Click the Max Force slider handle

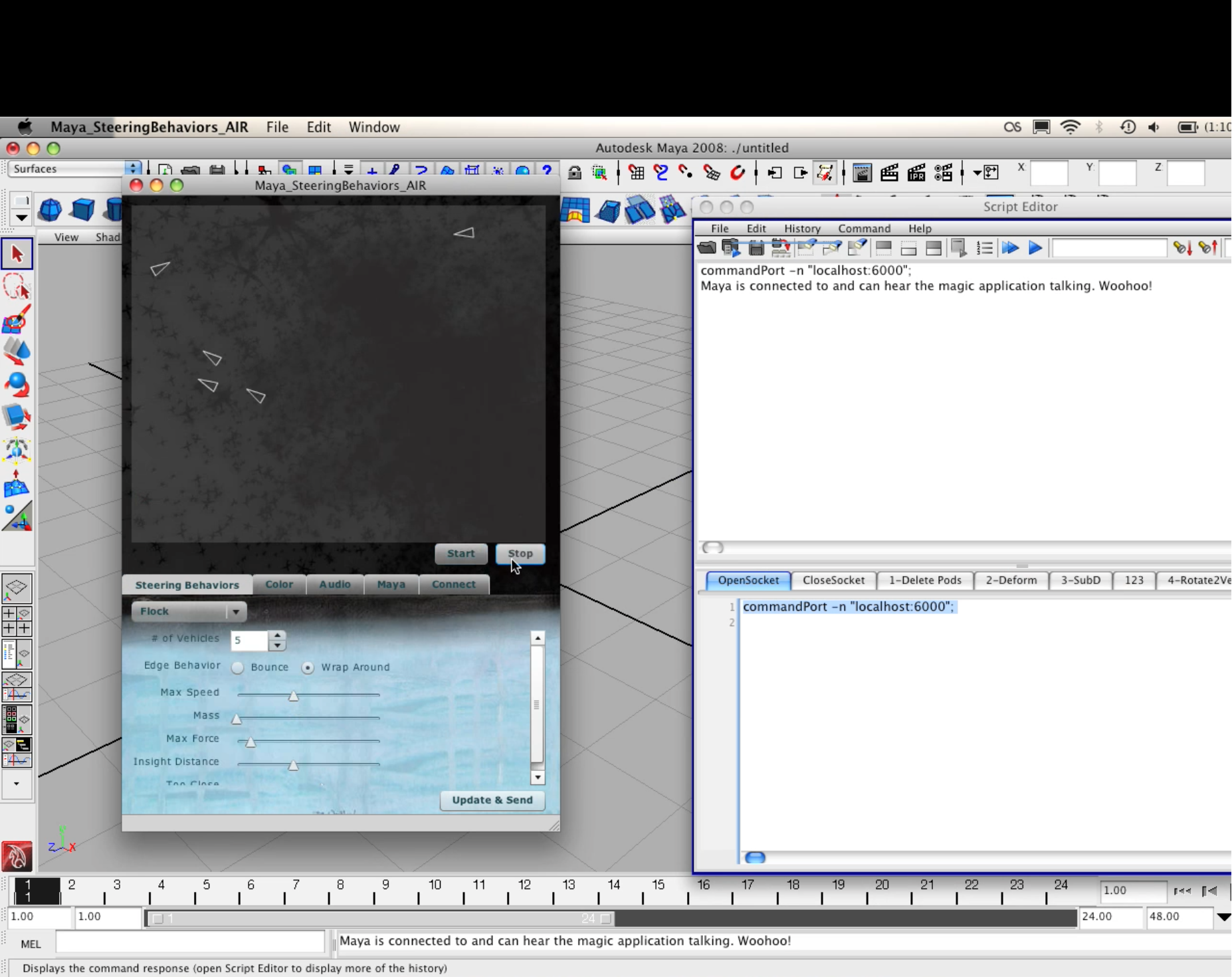pyautogui.click(x=251, y=742)
